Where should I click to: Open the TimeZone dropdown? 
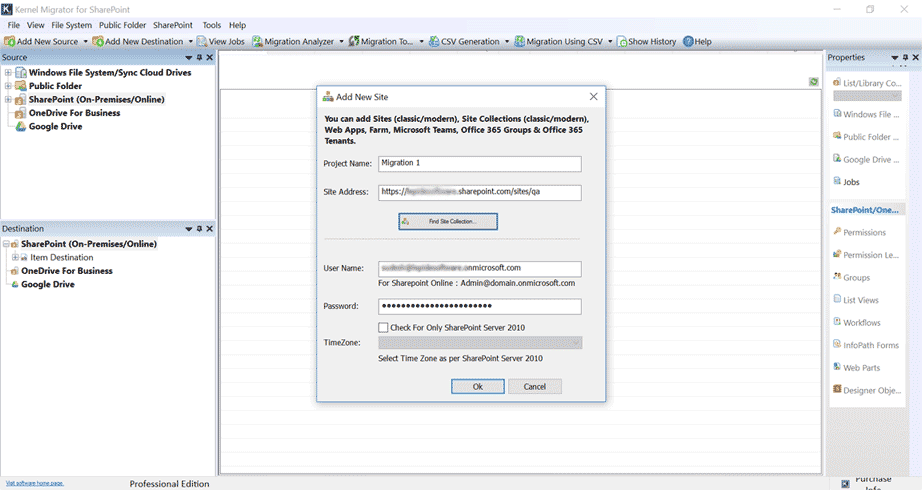coord(576,343)
